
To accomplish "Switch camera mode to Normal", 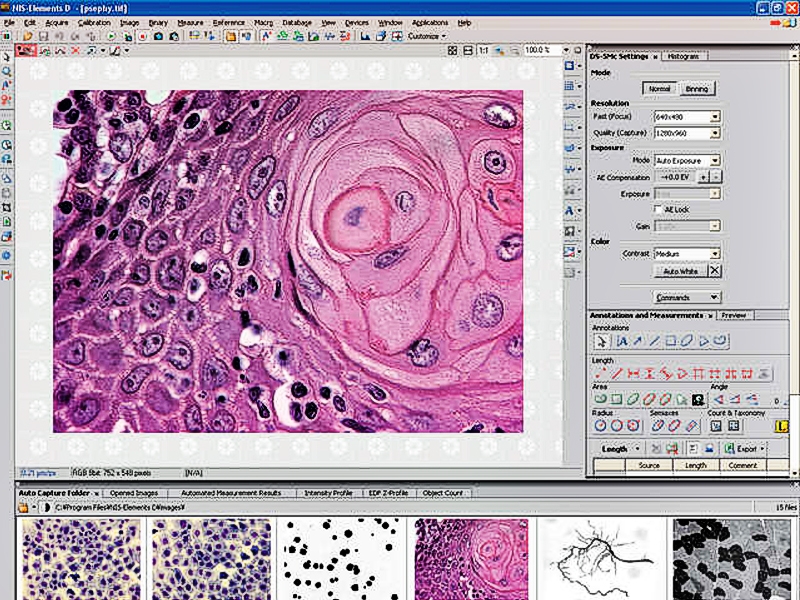I will click(x=660, y=89).
